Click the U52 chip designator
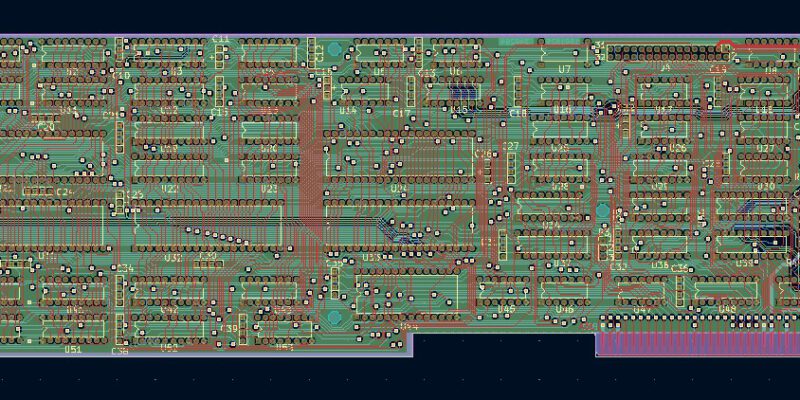 (169, 347)
